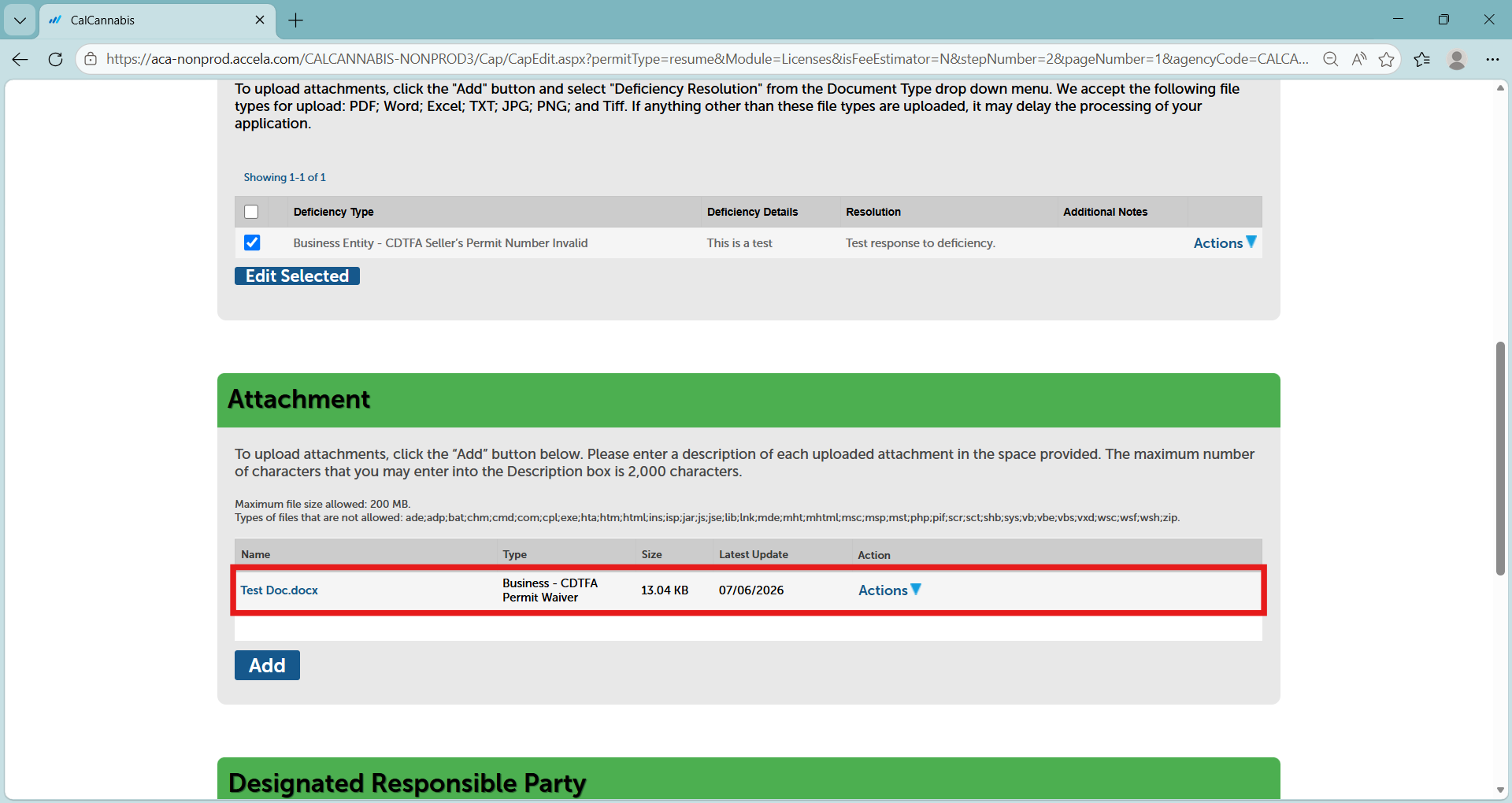The width and height of the screenshot is (1512, 803).
Task: Toggle the select-all deficiency header checkbox
Action: pos(251,212)
